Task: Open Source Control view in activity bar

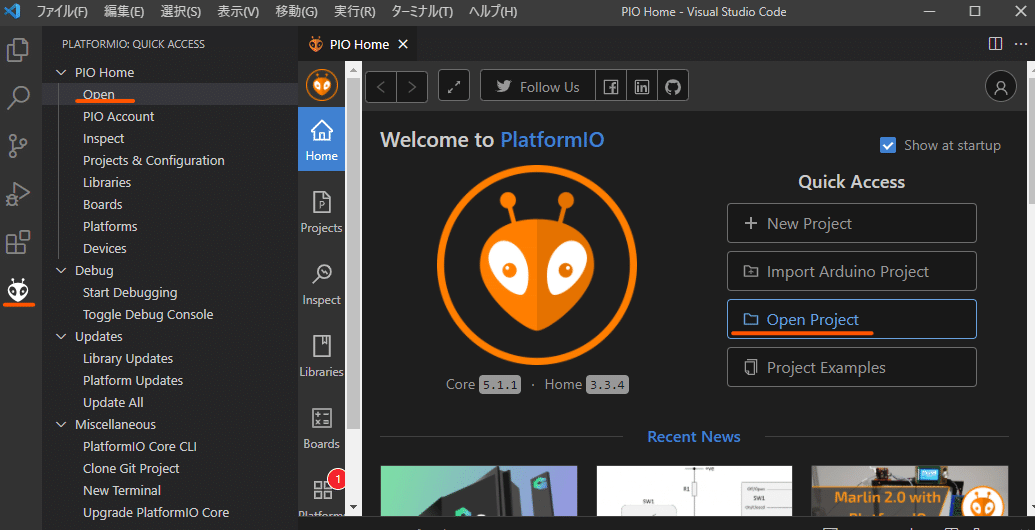Action: 18,145
